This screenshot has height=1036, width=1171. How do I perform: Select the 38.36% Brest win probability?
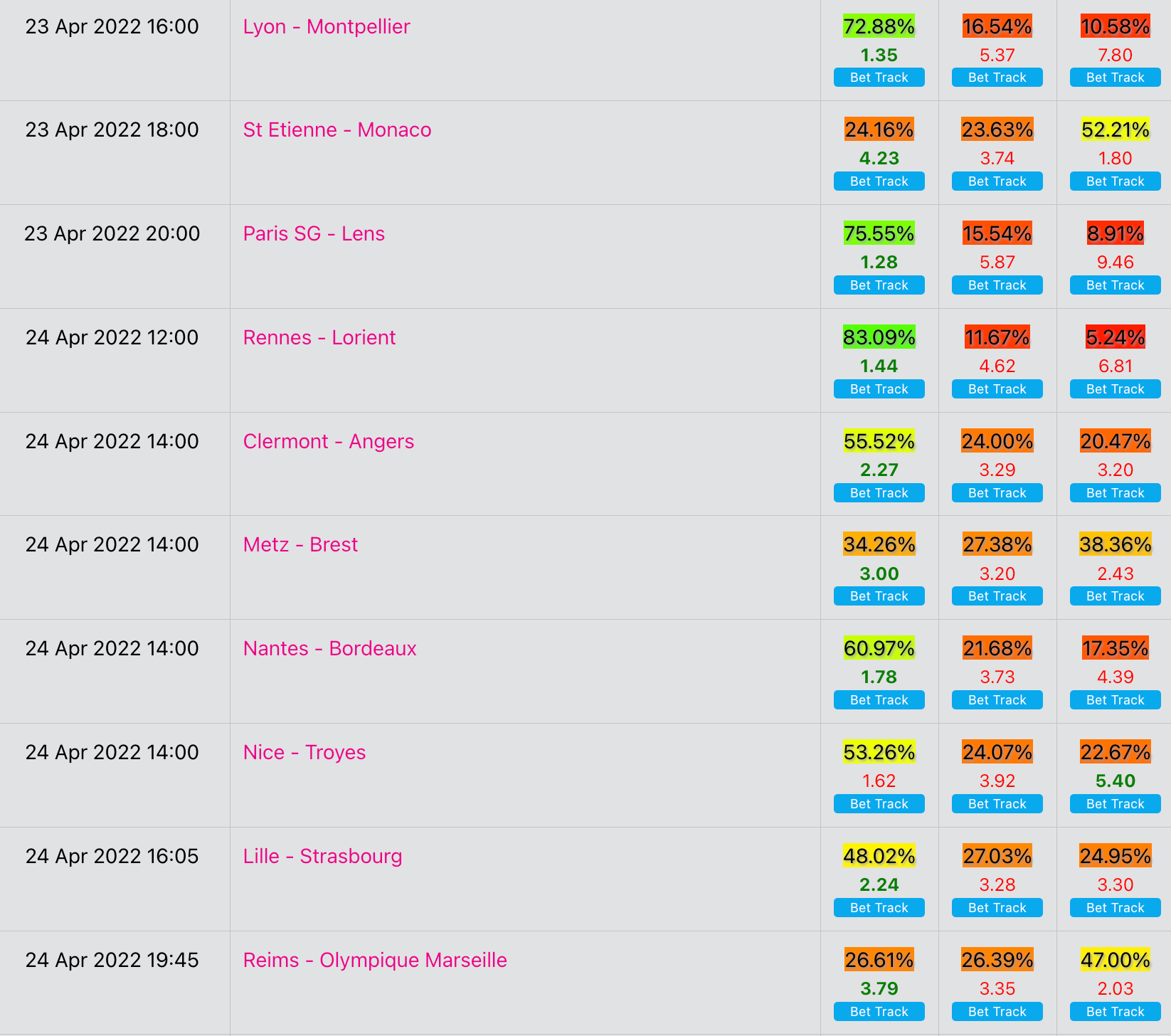(x=1116, y=544)
